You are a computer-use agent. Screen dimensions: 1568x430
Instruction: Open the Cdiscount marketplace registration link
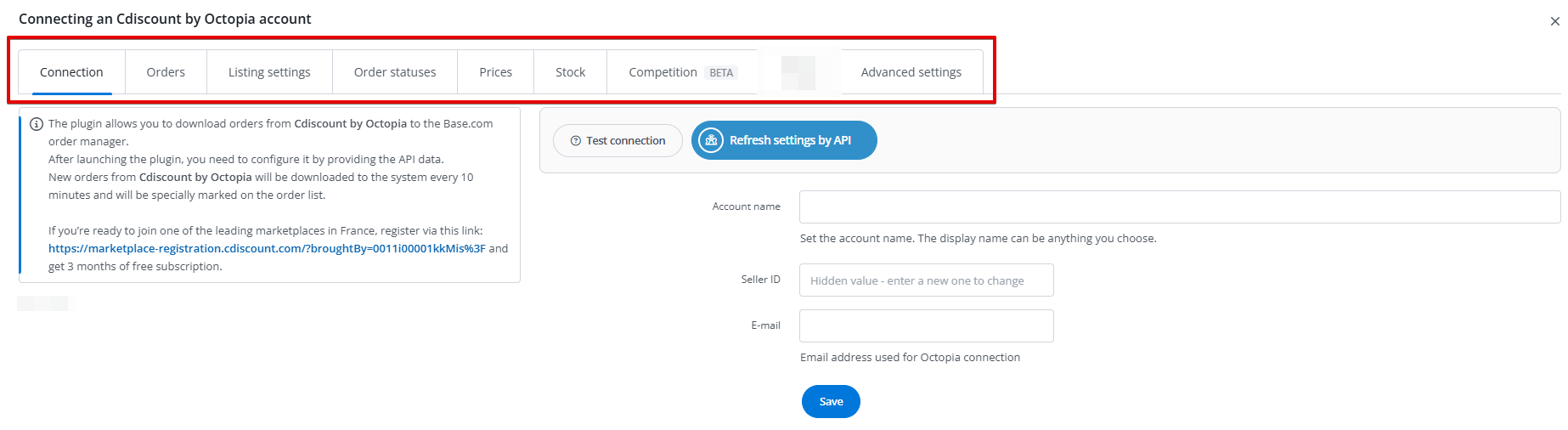[x=267, y=249]
